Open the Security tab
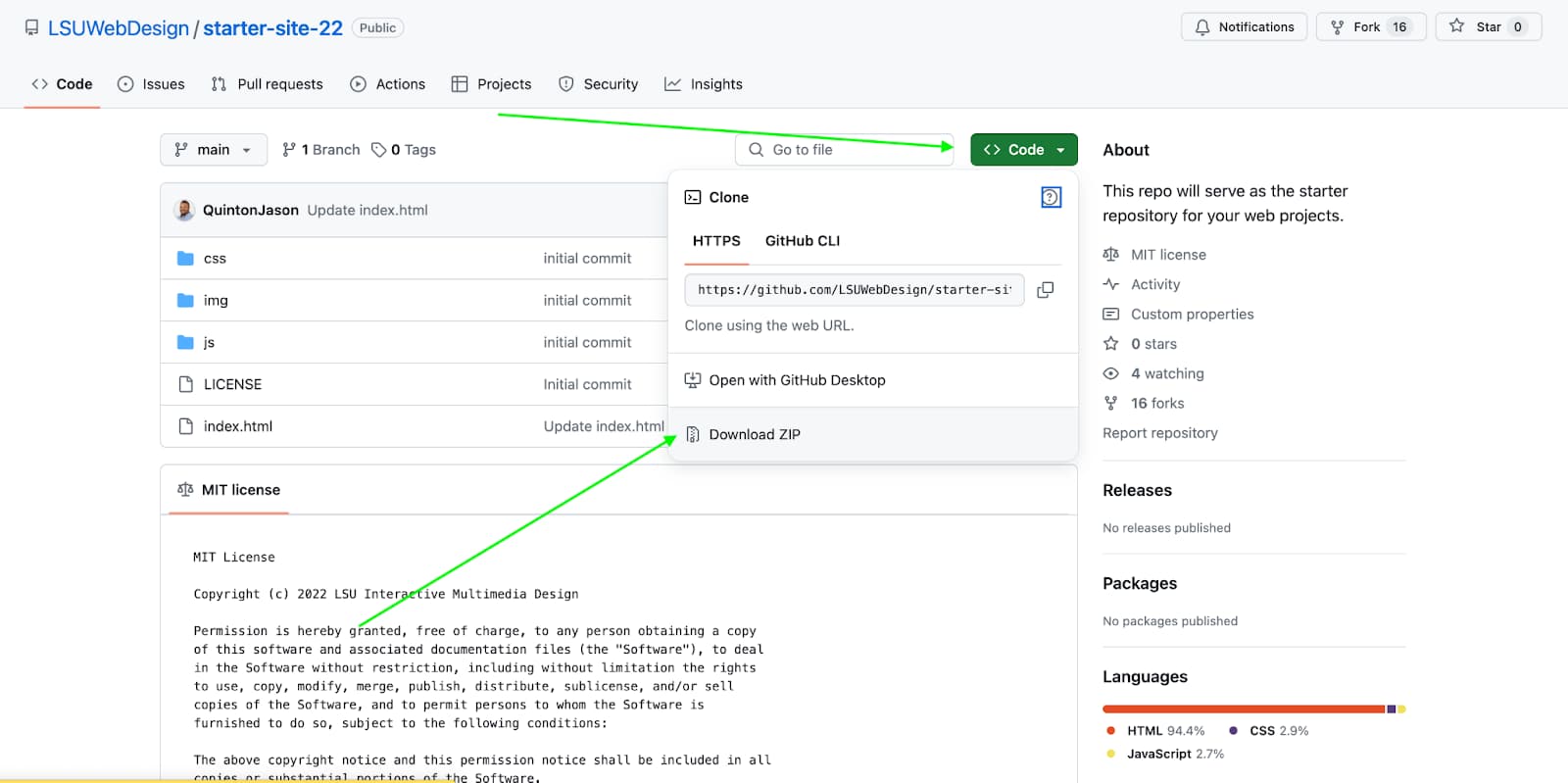Screen dimensions: 1568x783 [x=598, y=84]
